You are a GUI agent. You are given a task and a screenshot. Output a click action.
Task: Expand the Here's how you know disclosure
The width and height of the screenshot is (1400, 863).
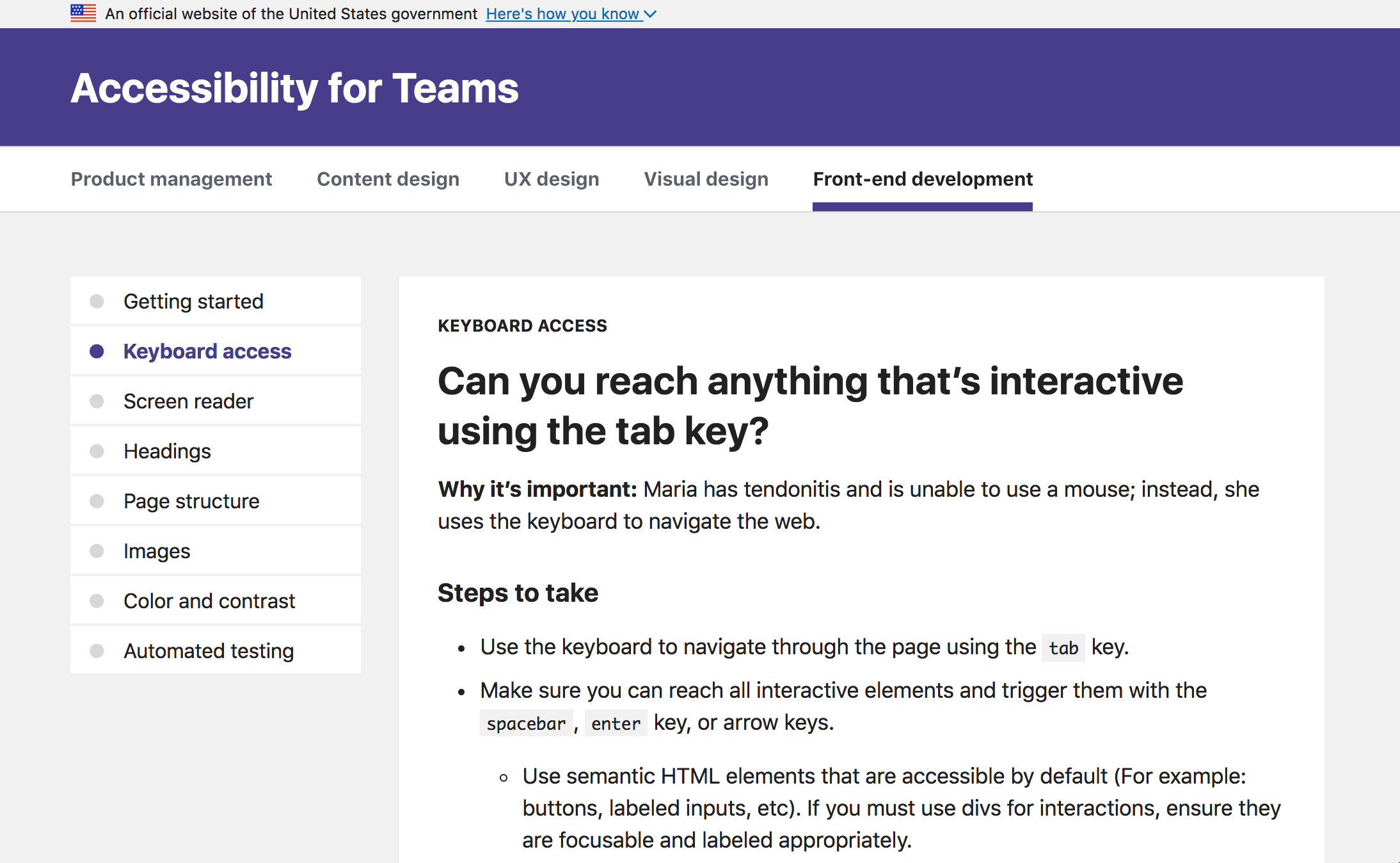click(x=563, y=13)
